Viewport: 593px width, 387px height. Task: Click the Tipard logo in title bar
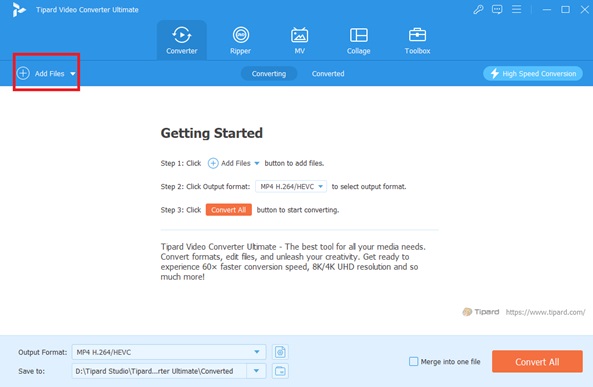pos(18,9)
